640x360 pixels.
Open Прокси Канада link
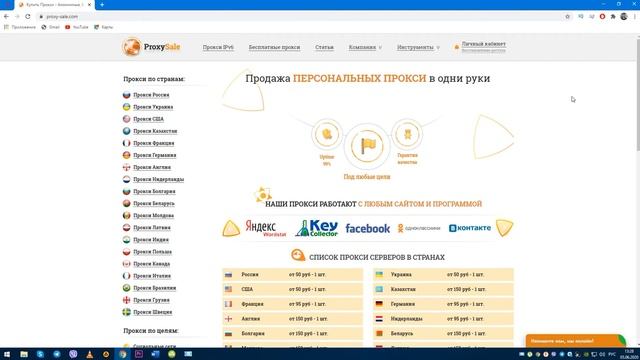(x=151, y=264)
